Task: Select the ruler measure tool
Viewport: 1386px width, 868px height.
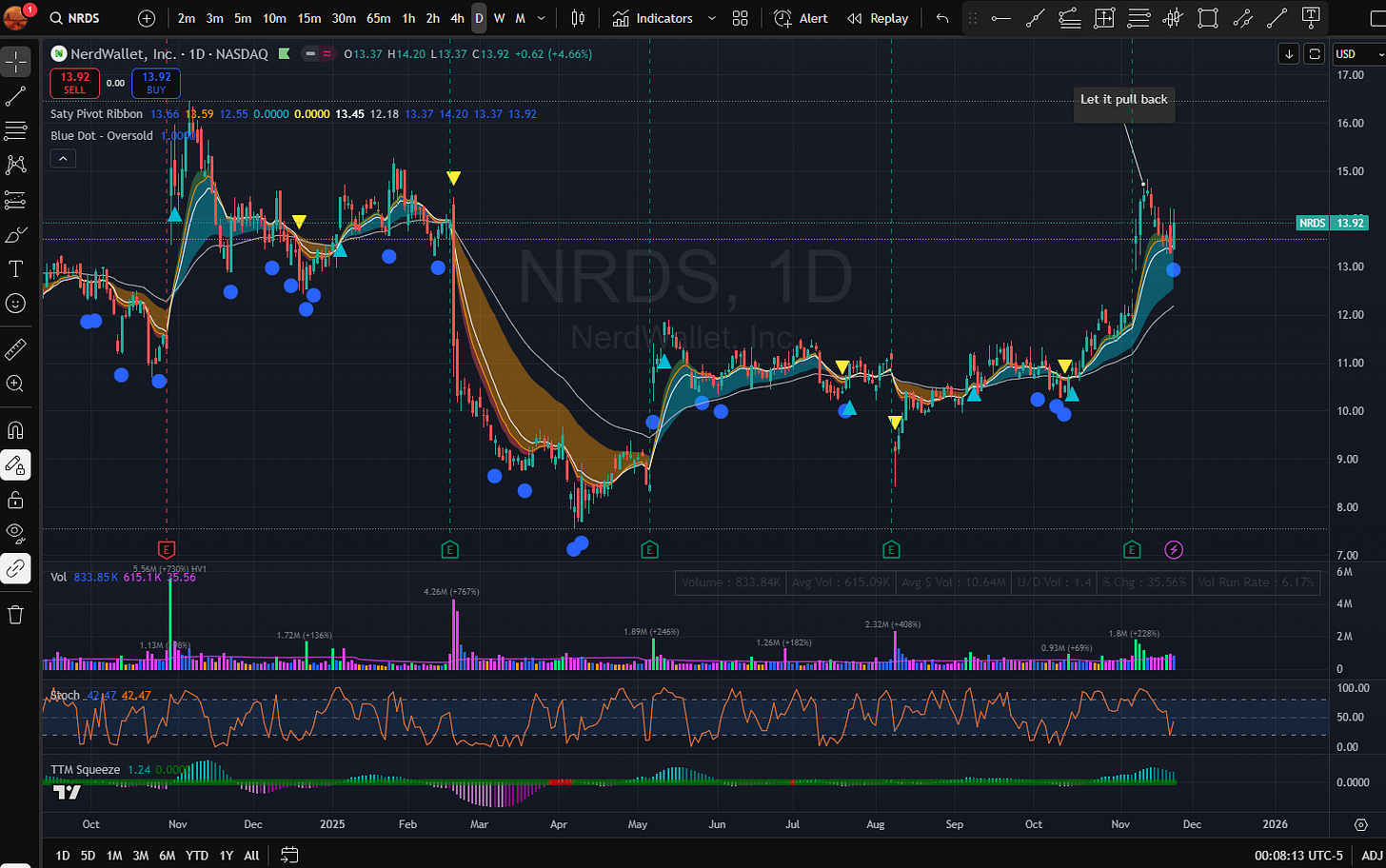Action: pyautogui.click(x=15, y=349)
